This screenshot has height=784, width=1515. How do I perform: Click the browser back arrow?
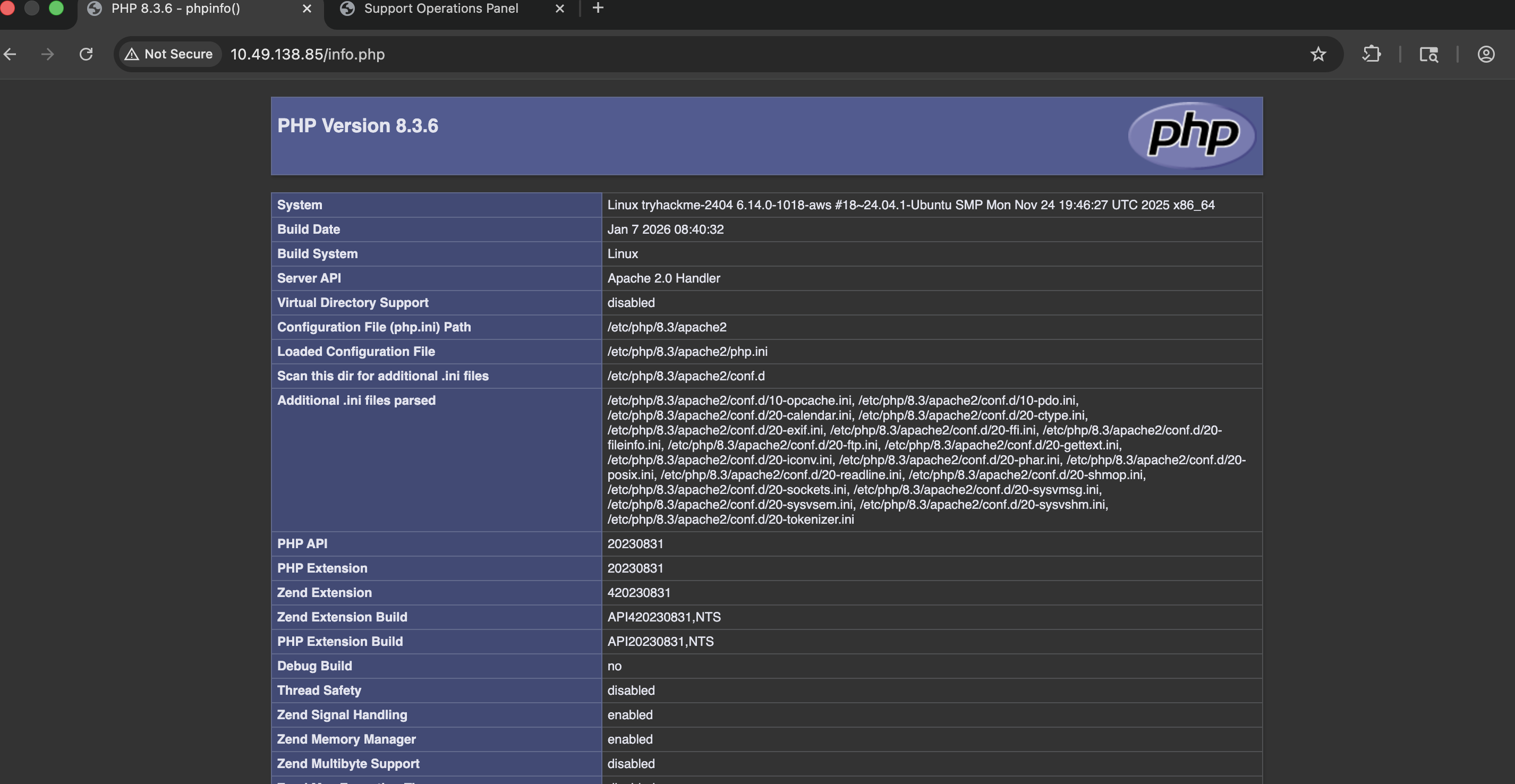click(x=10, y=54)
